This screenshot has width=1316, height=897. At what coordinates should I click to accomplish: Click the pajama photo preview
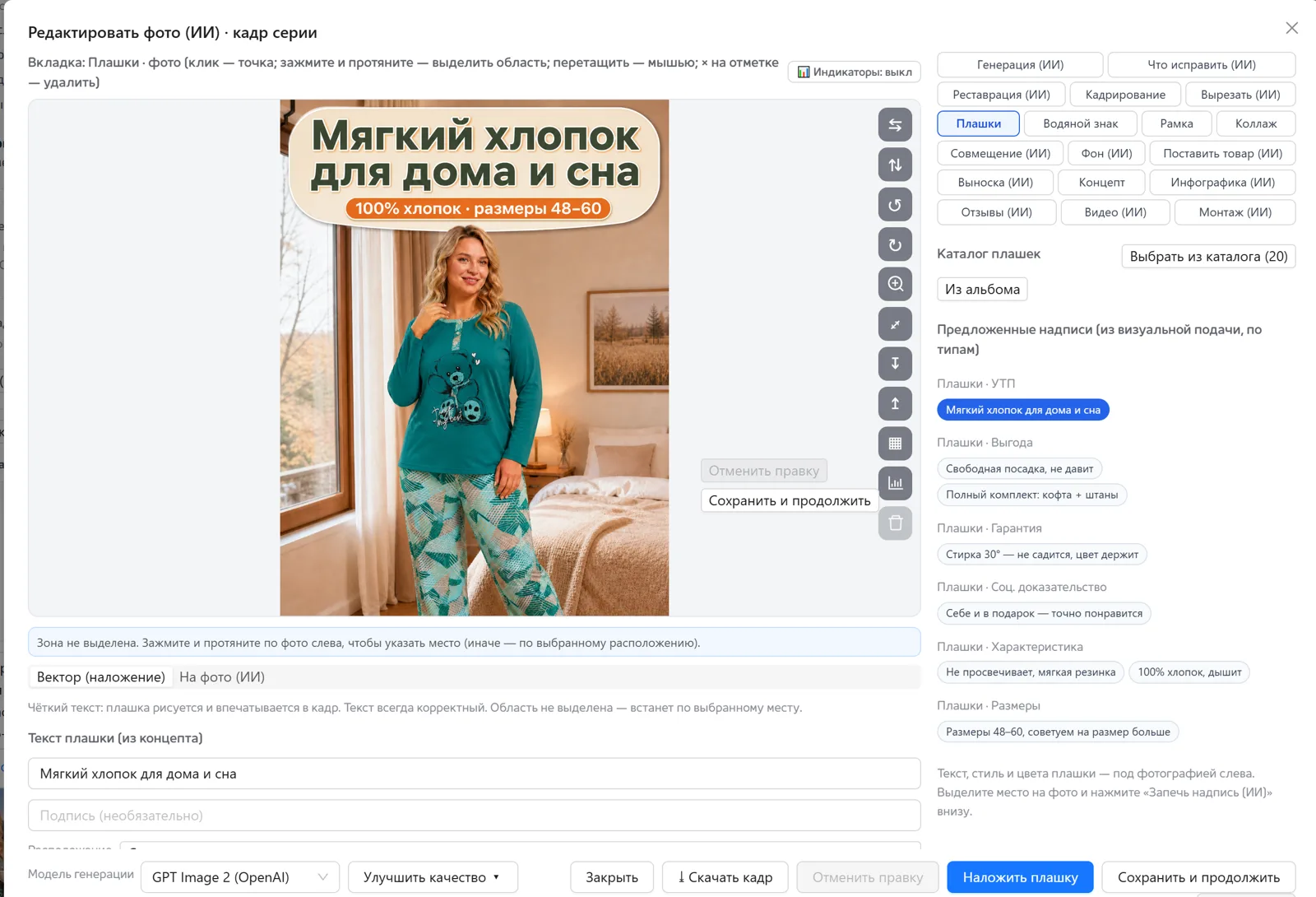click(474, 358)
